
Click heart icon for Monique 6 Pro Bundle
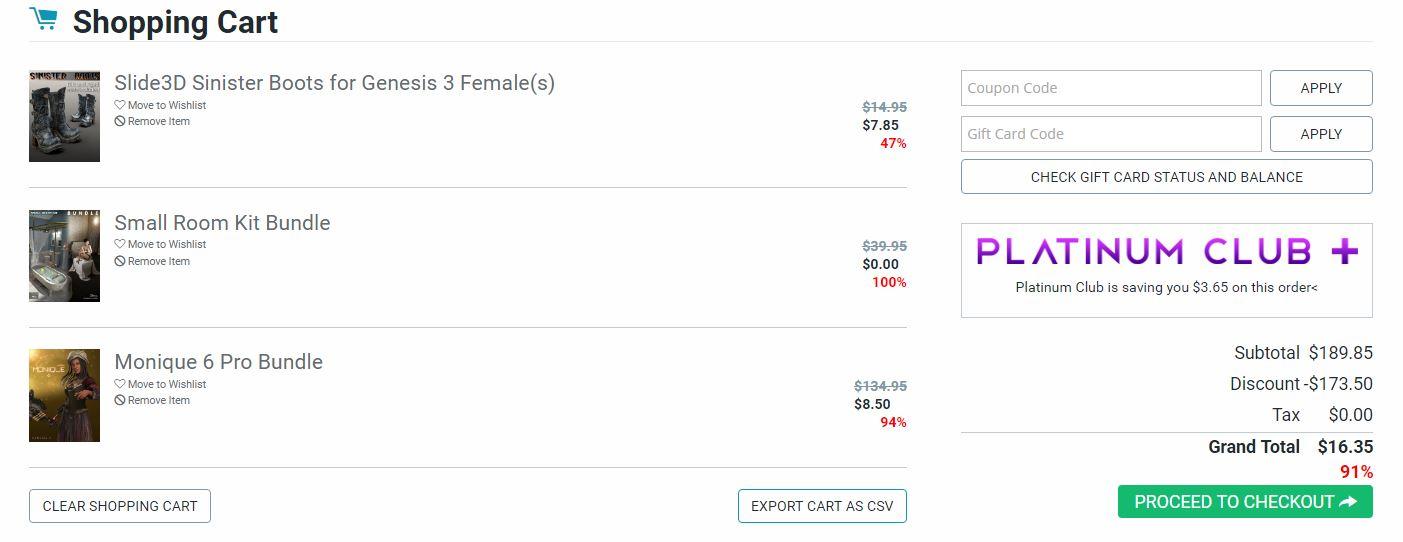pos(120,384)
